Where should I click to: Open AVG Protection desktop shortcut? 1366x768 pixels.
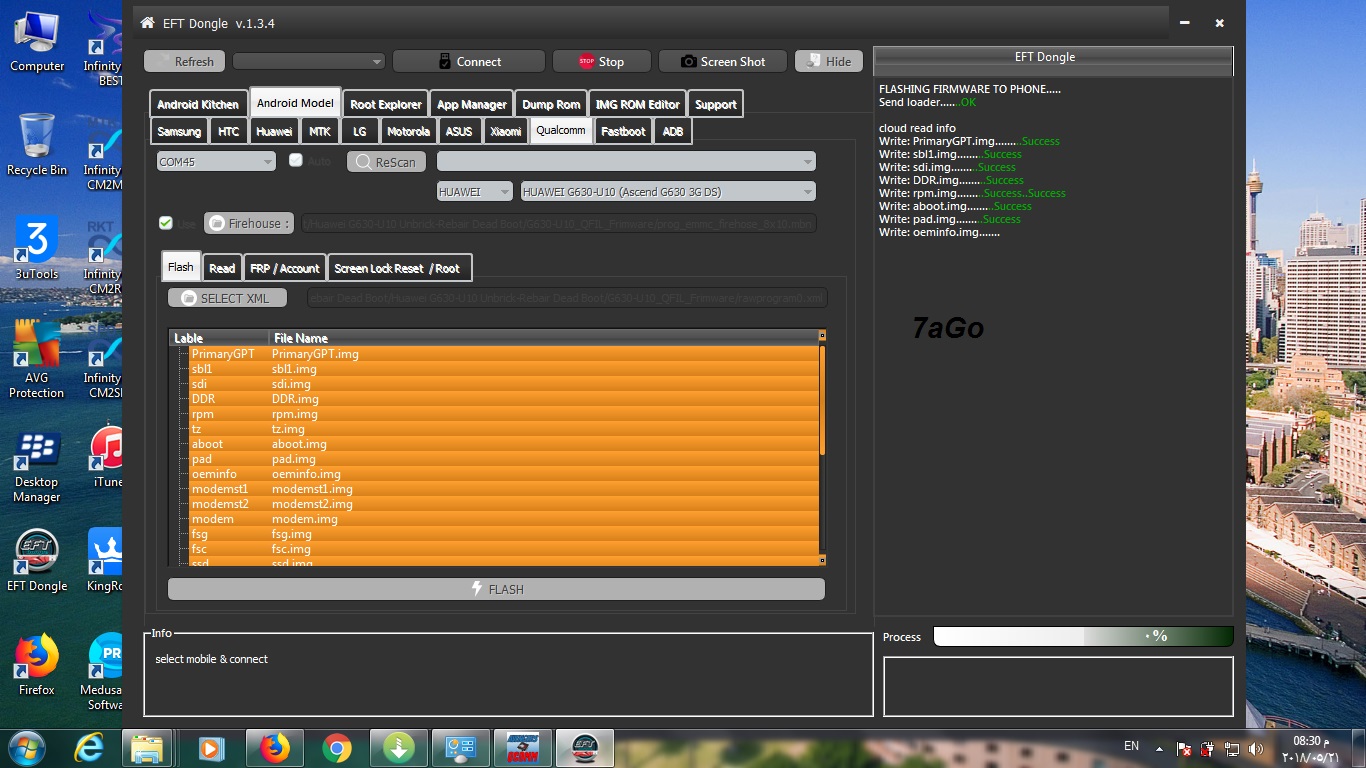point(37,360)
